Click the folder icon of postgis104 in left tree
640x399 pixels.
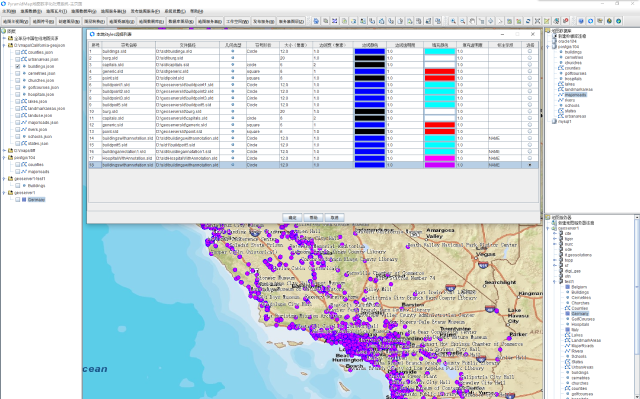pos(11,157)
